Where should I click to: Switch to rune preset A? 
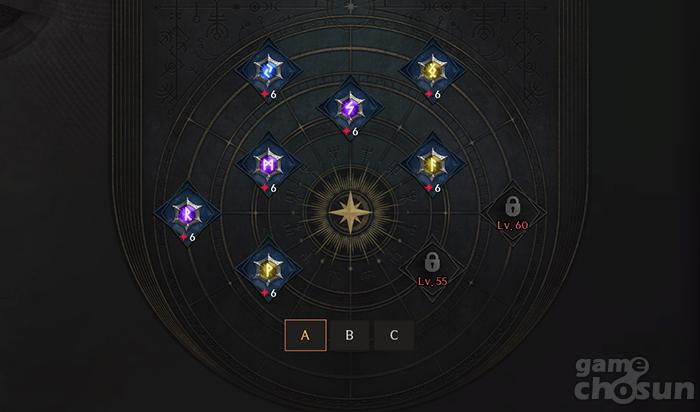305,335
